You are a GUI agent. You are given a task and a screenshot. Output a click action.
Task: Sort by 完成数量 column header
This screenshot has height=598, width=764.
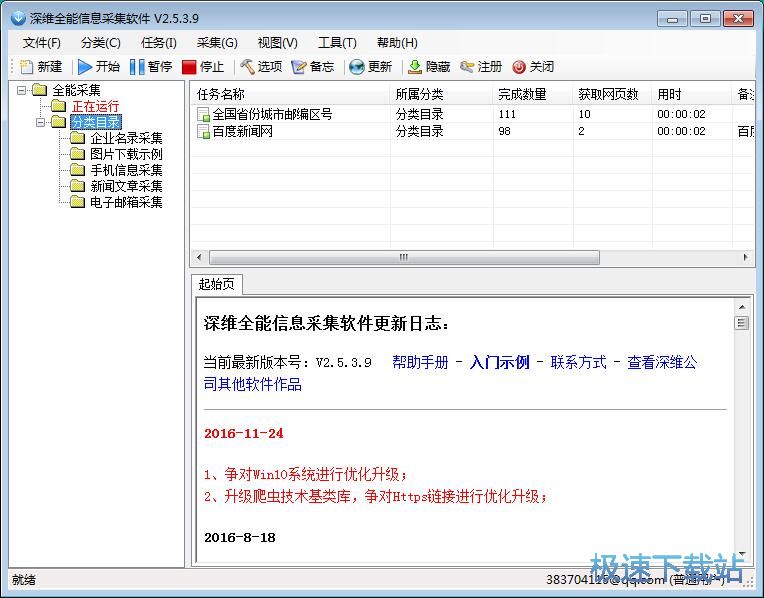[533, 94]
